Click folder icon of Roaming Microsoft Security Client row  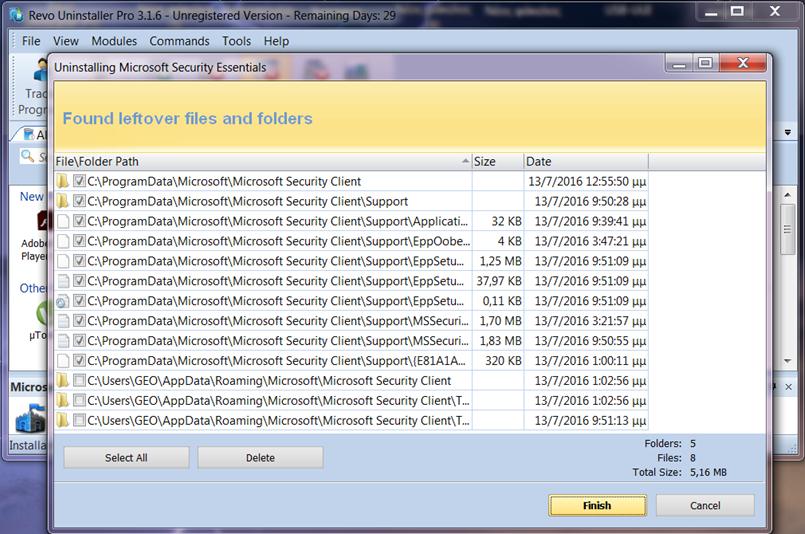pos(63,380)
